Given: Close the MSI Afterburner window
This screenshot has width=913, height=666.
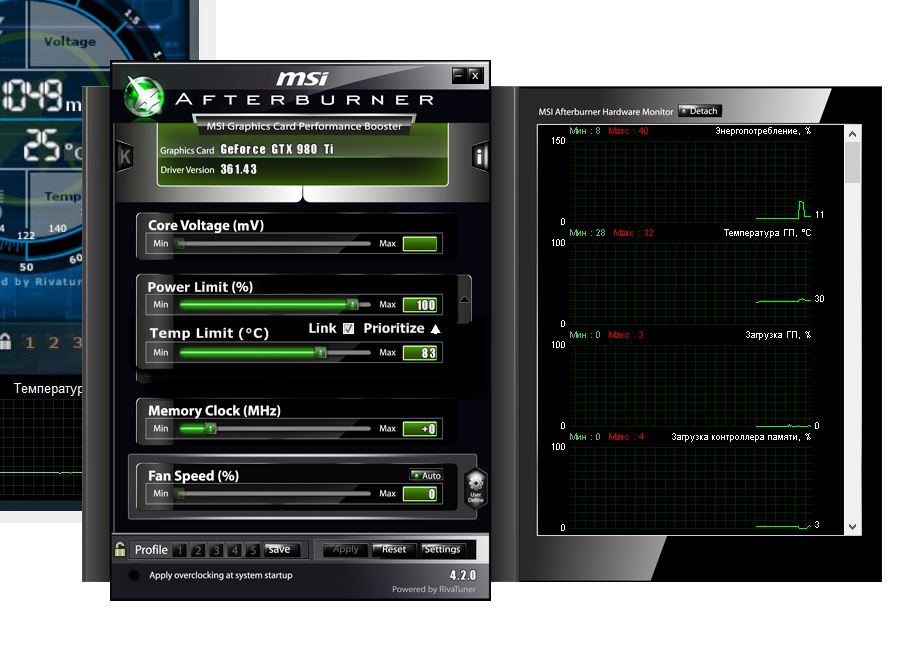Looking at the screenshot, I should (x=476, y=75).
